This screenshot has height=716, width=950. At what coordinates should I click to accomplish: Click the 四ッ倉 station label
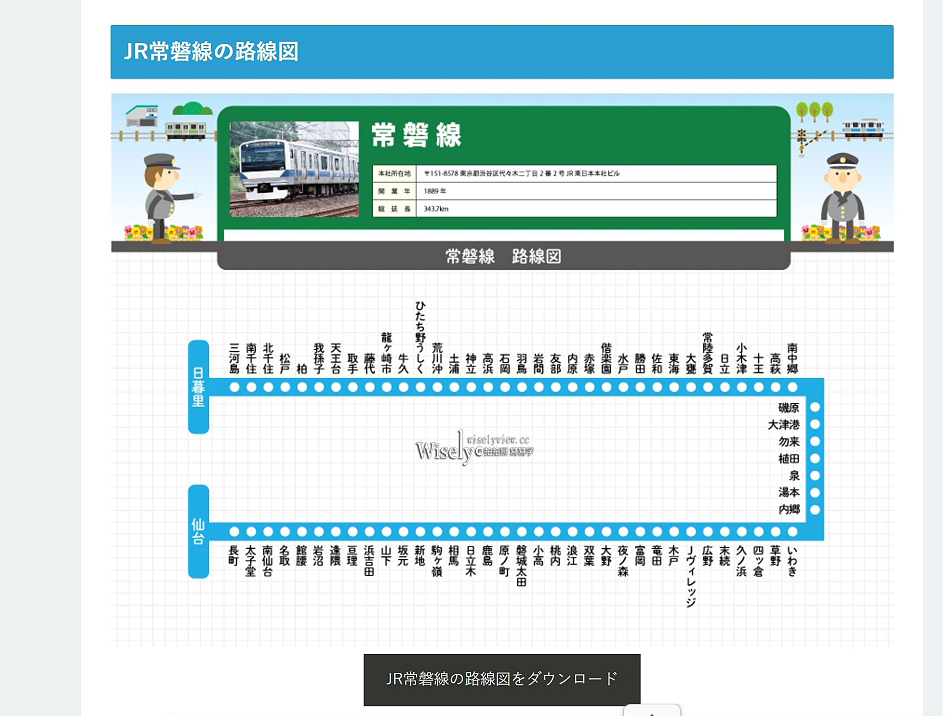coord(759,561)
